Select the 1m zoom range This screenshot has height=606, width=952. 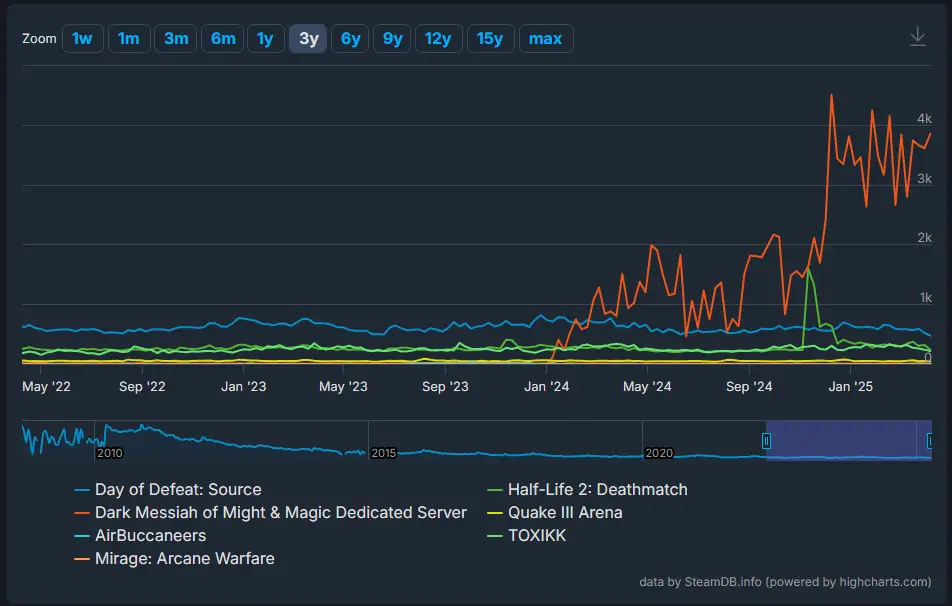129,38
